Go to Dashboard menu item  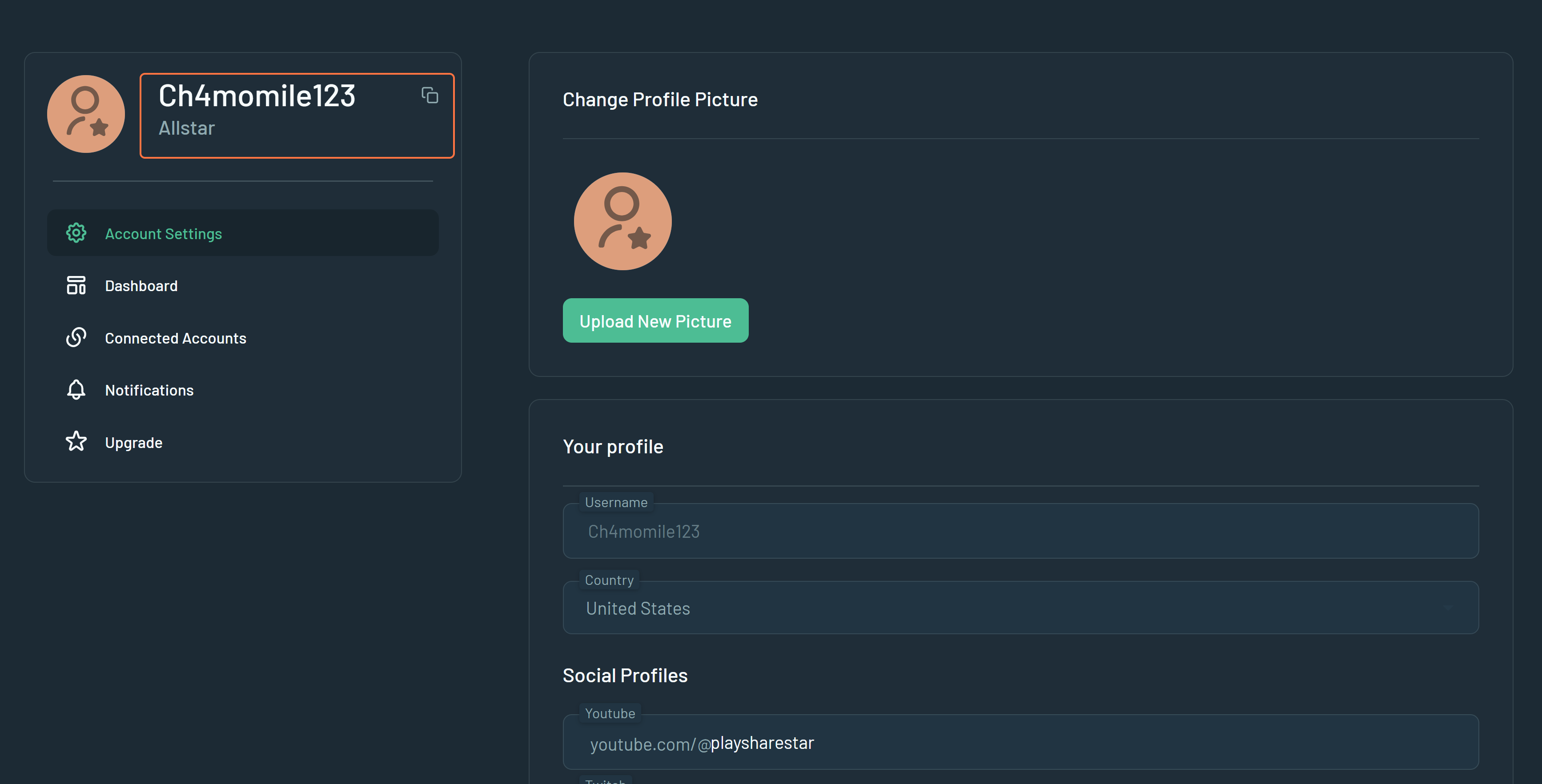tap(141, 286)
